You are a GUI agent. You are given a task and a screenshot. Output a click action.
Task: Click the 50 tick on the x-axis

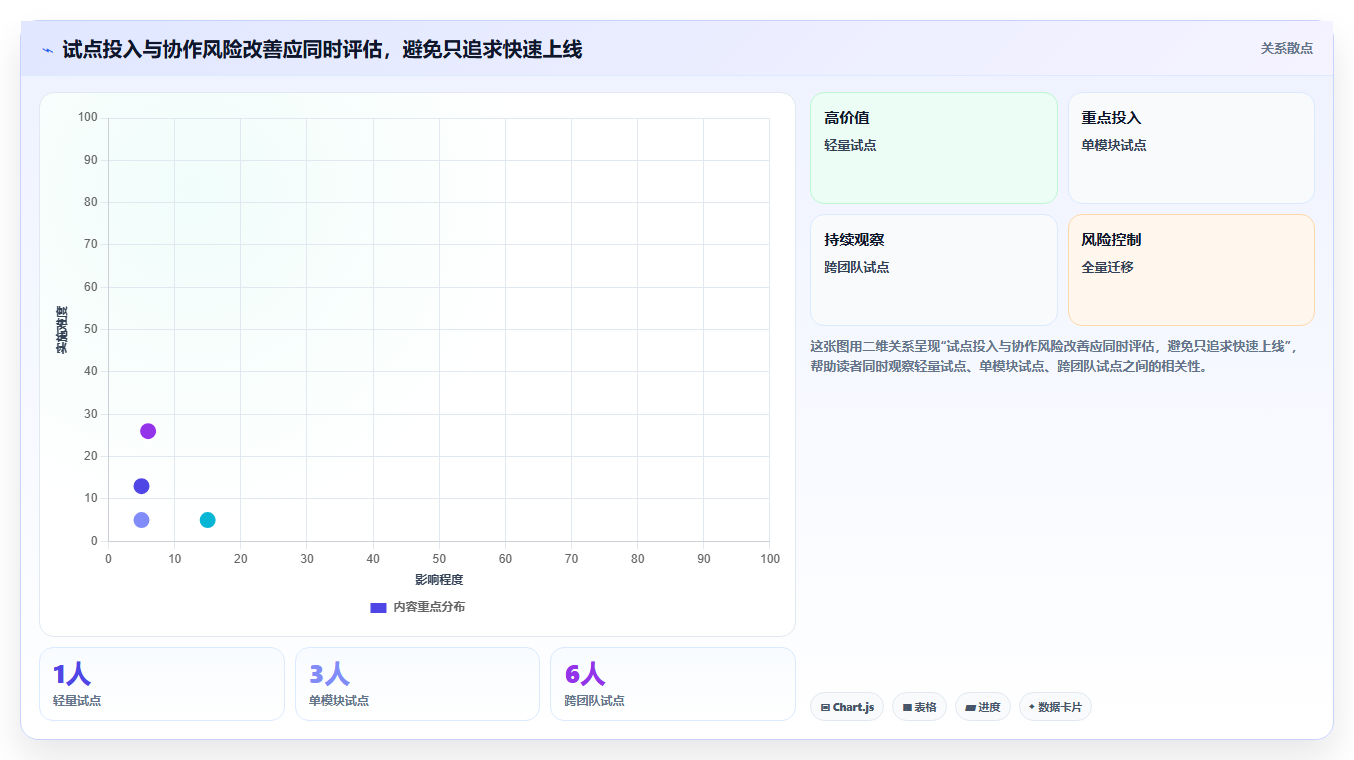[439, 559]
